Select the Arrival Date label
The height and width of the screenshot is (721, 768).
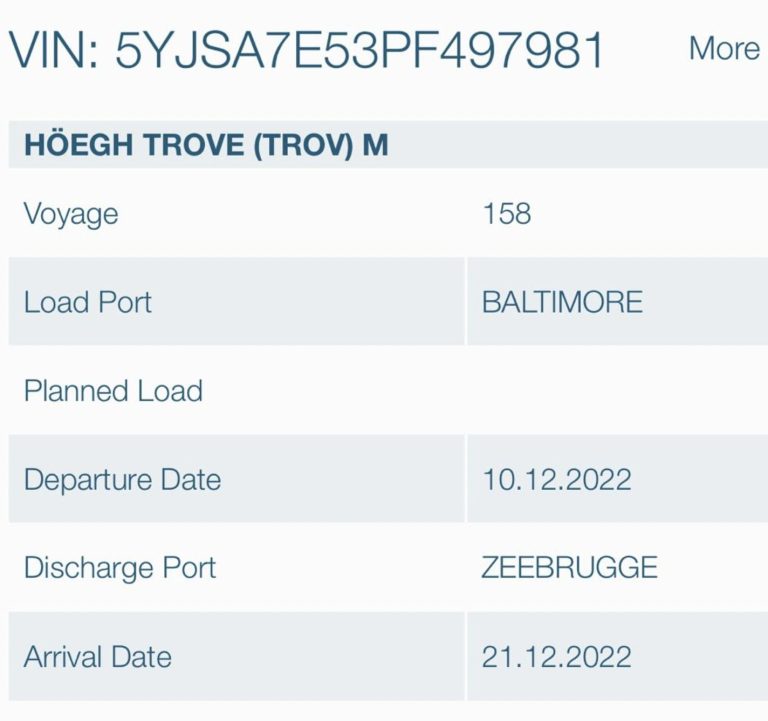97,657
